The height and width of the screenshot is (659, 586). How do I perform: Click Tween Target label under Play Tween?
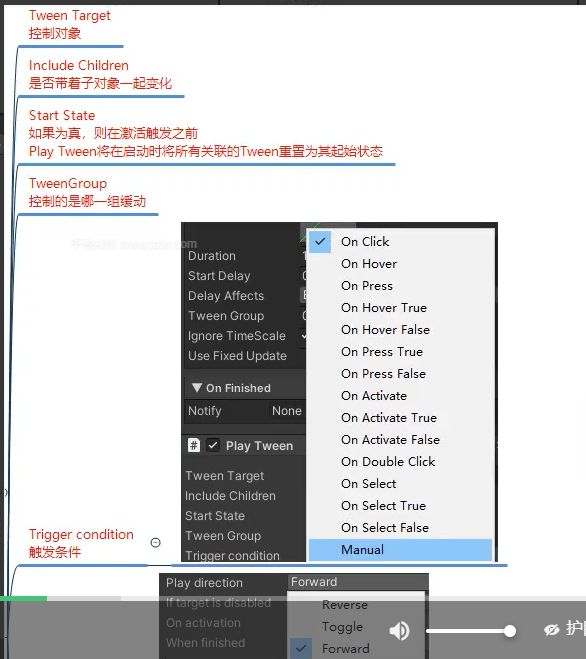click(x=224, y=476)
